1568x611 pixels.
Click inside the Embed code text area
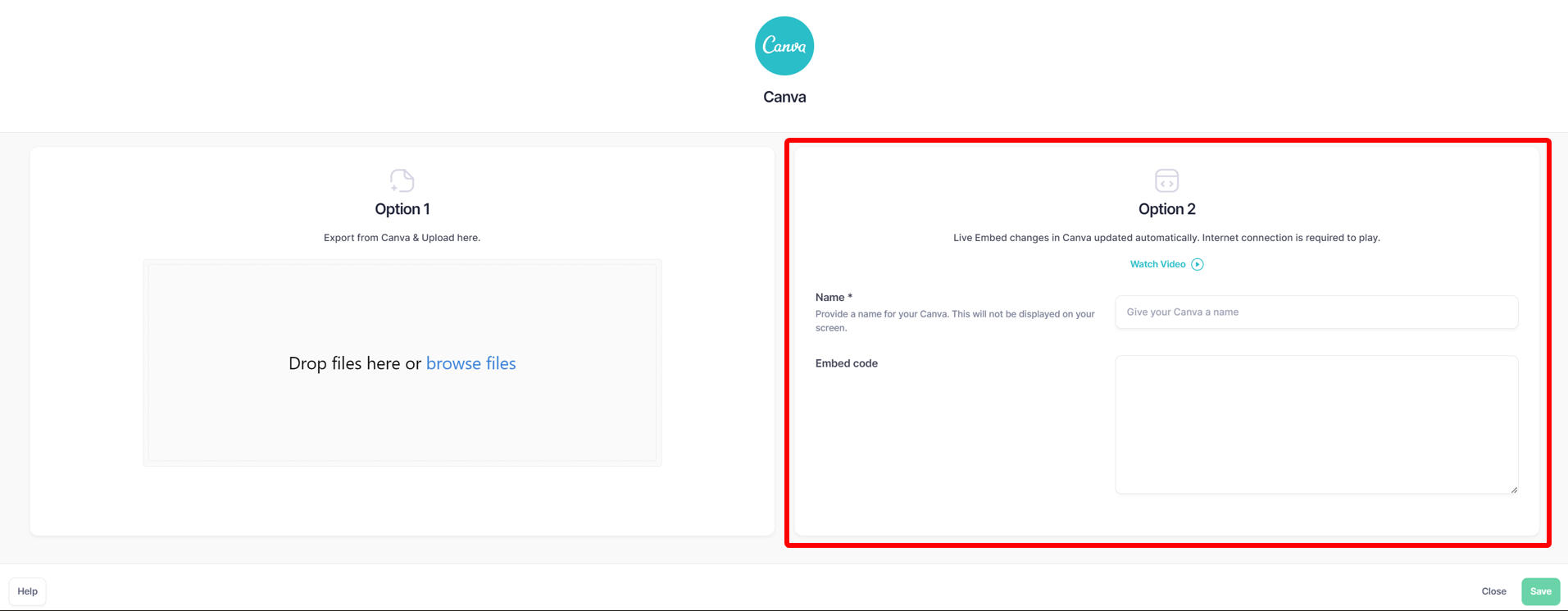1316,424
